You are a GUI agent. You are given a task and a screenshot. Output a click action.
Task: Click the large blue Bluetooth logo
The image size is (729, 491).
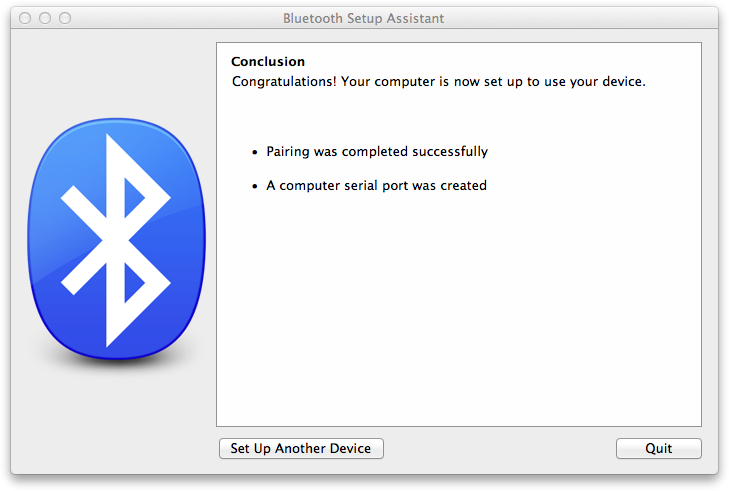pyautogui.click(x=116, y=239)
